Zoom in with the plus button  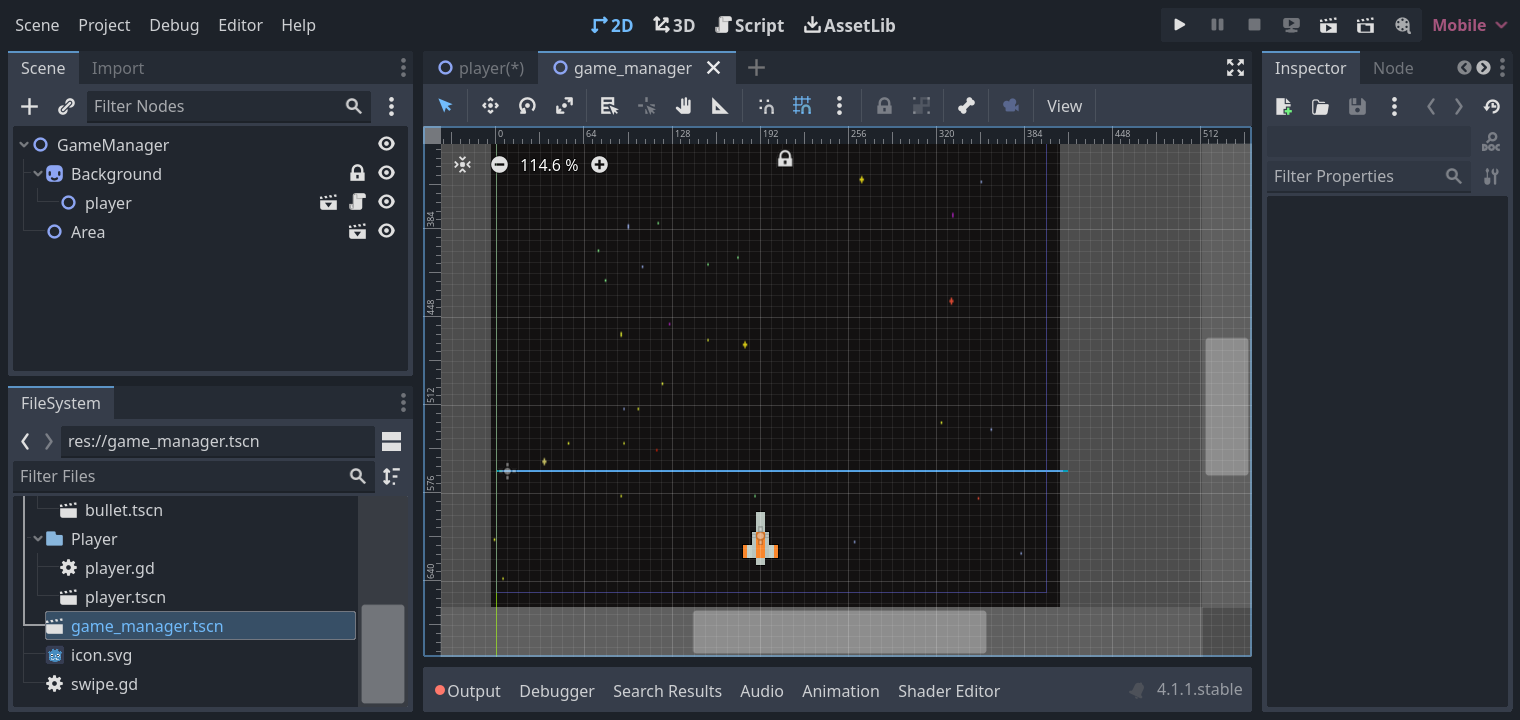[599, 165]
